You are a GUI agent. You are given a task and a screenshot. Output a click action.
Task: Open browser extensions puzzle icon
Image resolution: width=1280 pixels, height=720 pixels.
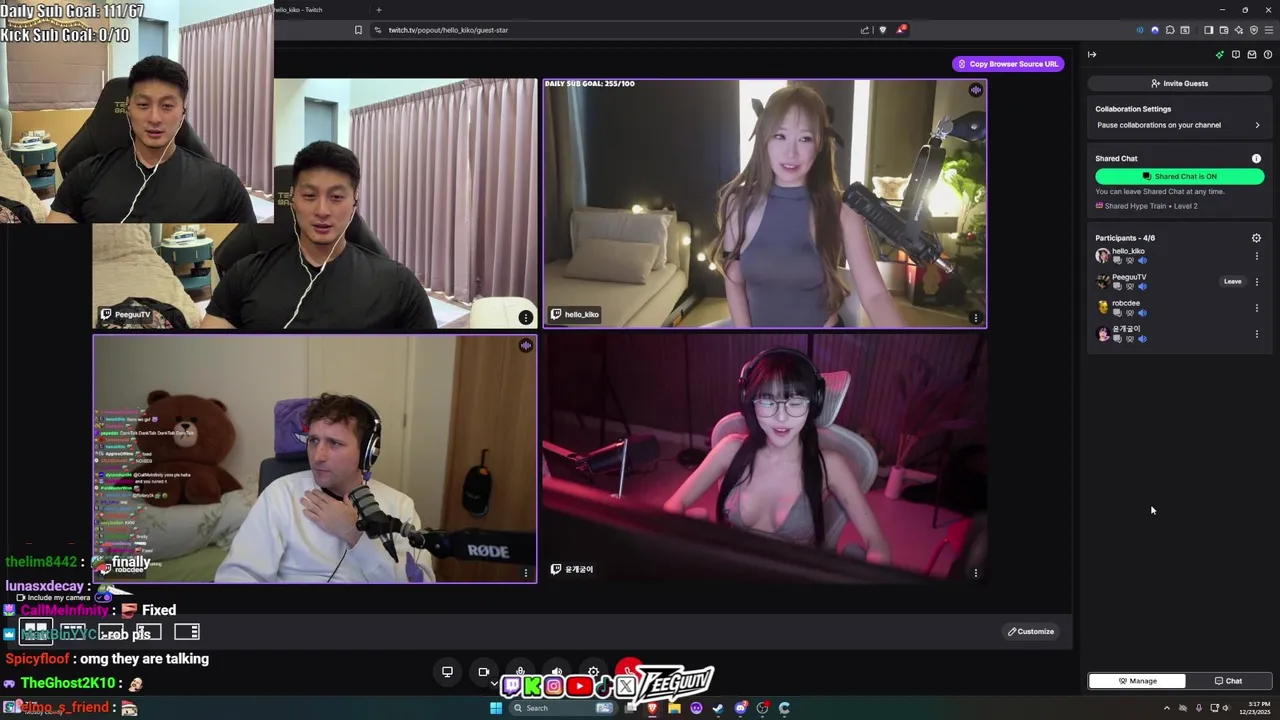1170,30
